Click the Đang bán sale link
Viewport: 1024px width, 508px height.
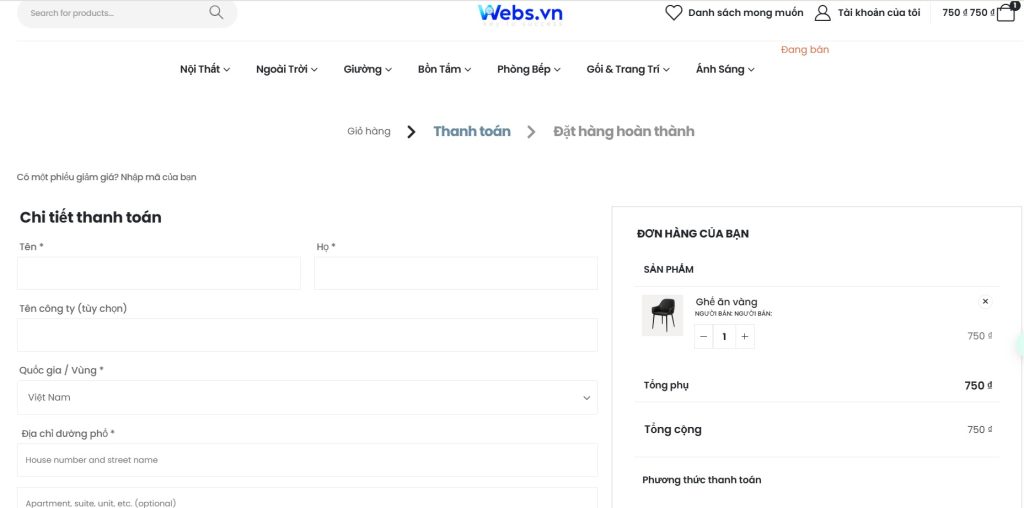[x=805, y=50]
